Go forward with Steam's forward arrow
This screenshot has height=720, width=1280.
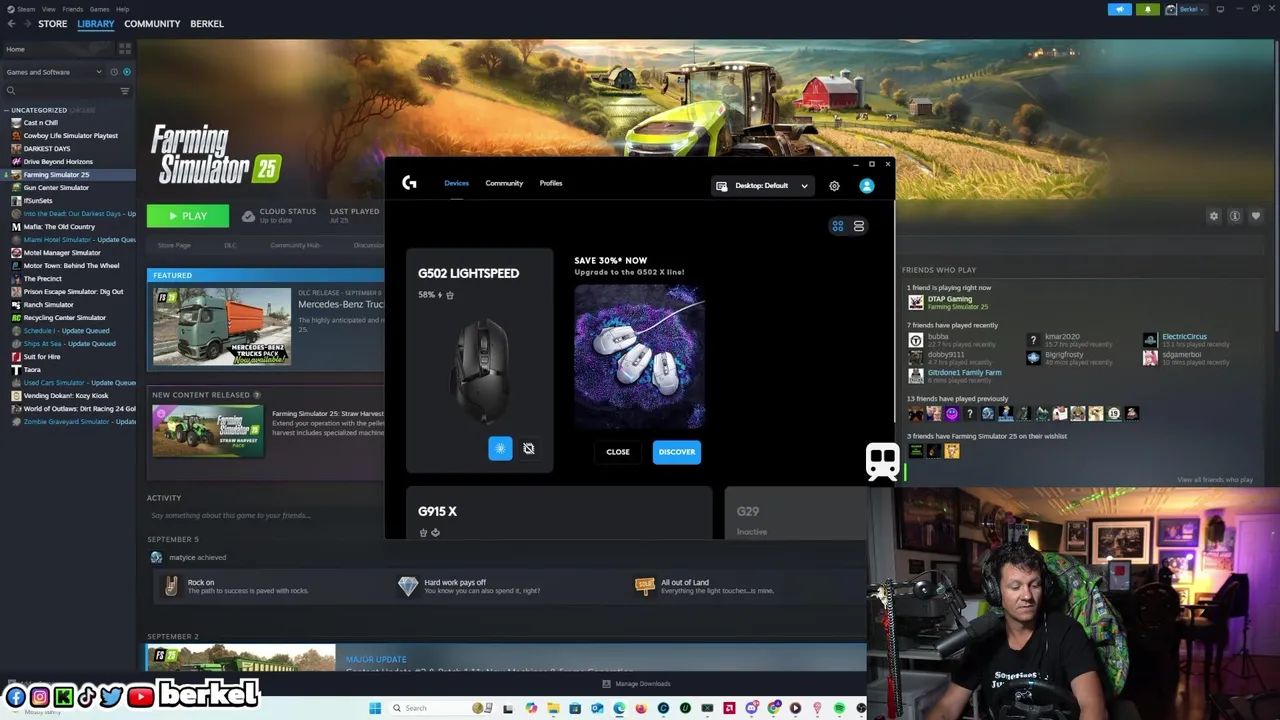[x=26, y=24]
